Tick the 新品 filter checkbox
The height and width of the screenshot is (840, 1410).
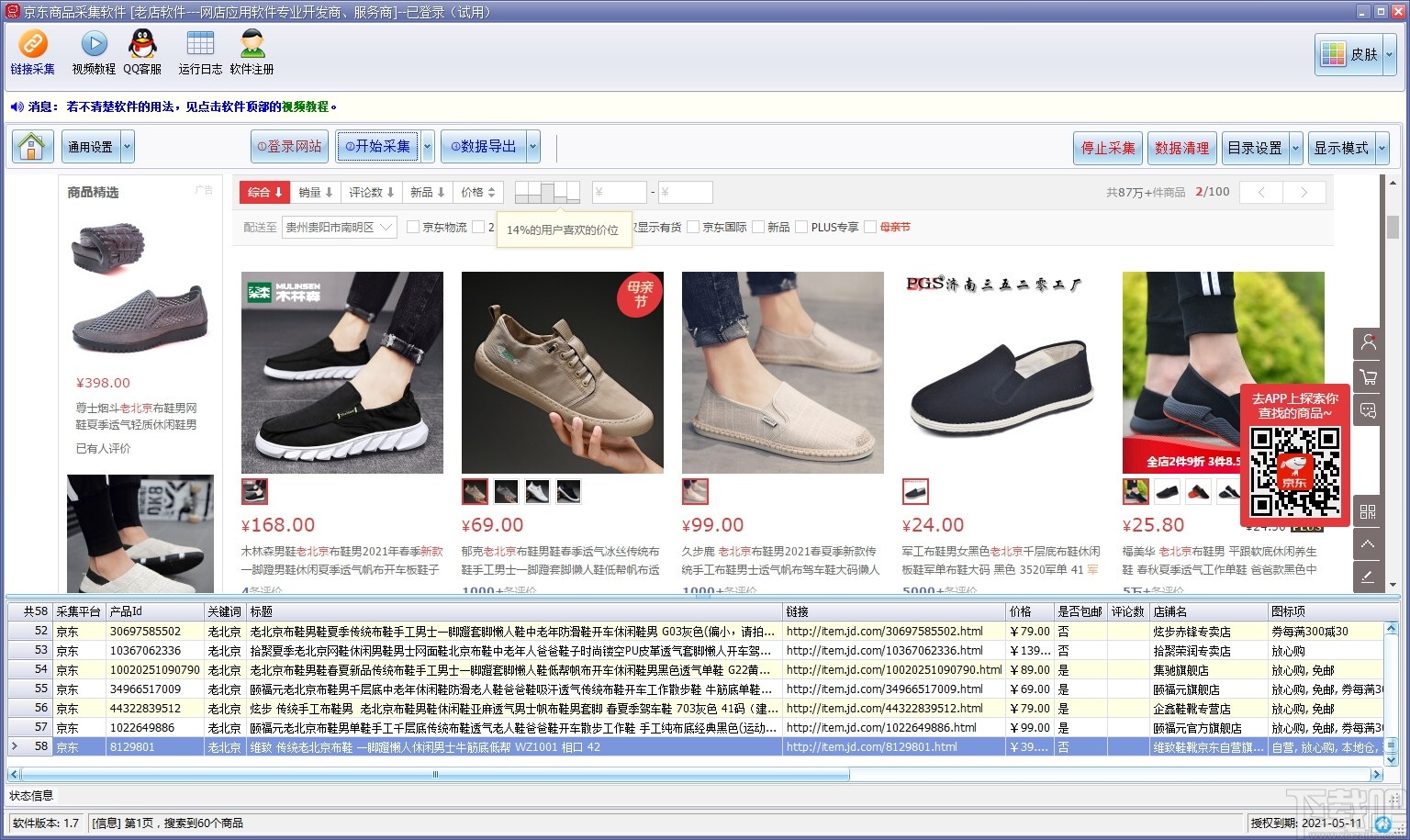pos(757,227)
